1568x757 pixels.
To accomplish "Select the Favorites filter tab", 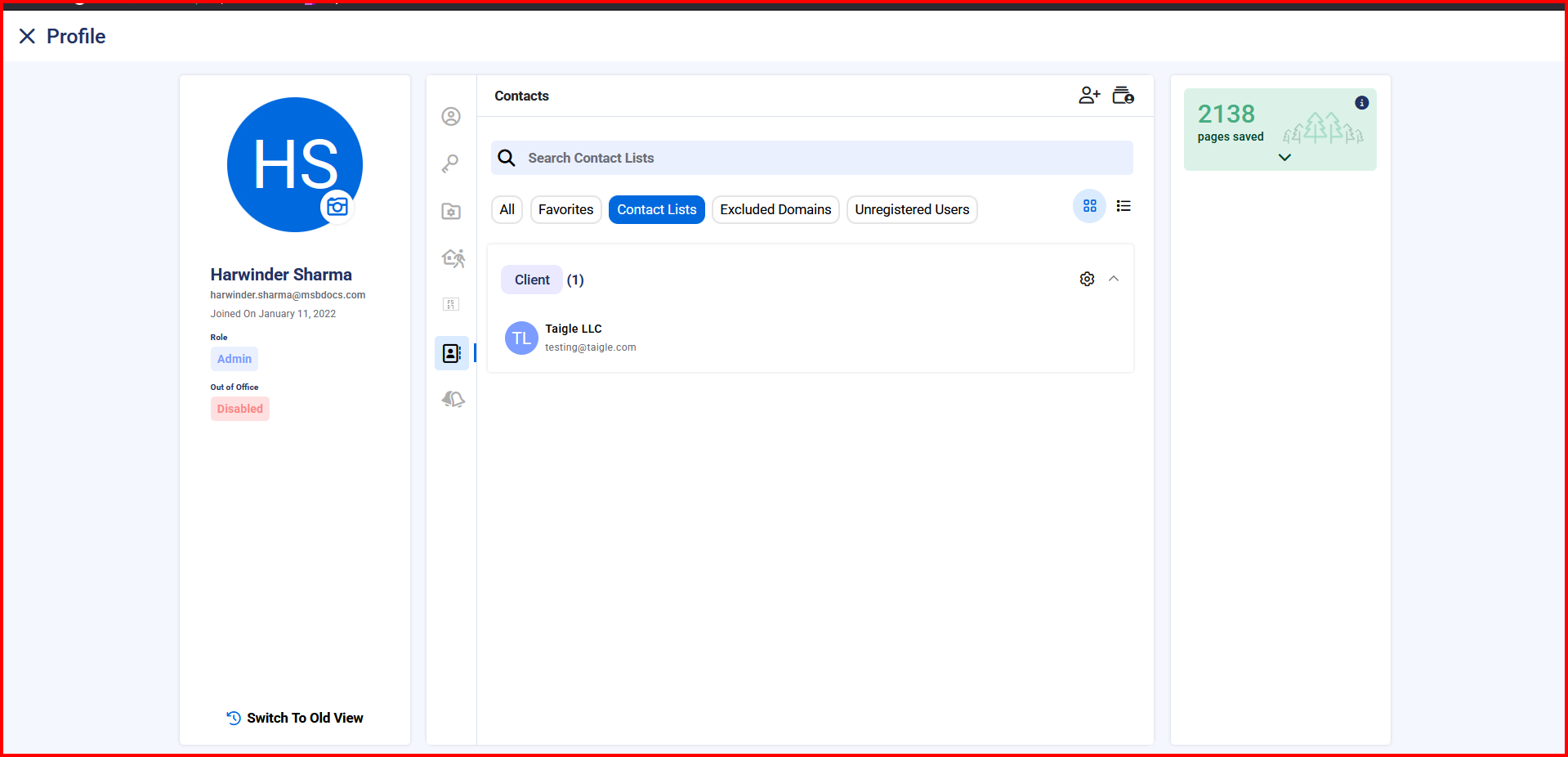I will pos(565,209).
